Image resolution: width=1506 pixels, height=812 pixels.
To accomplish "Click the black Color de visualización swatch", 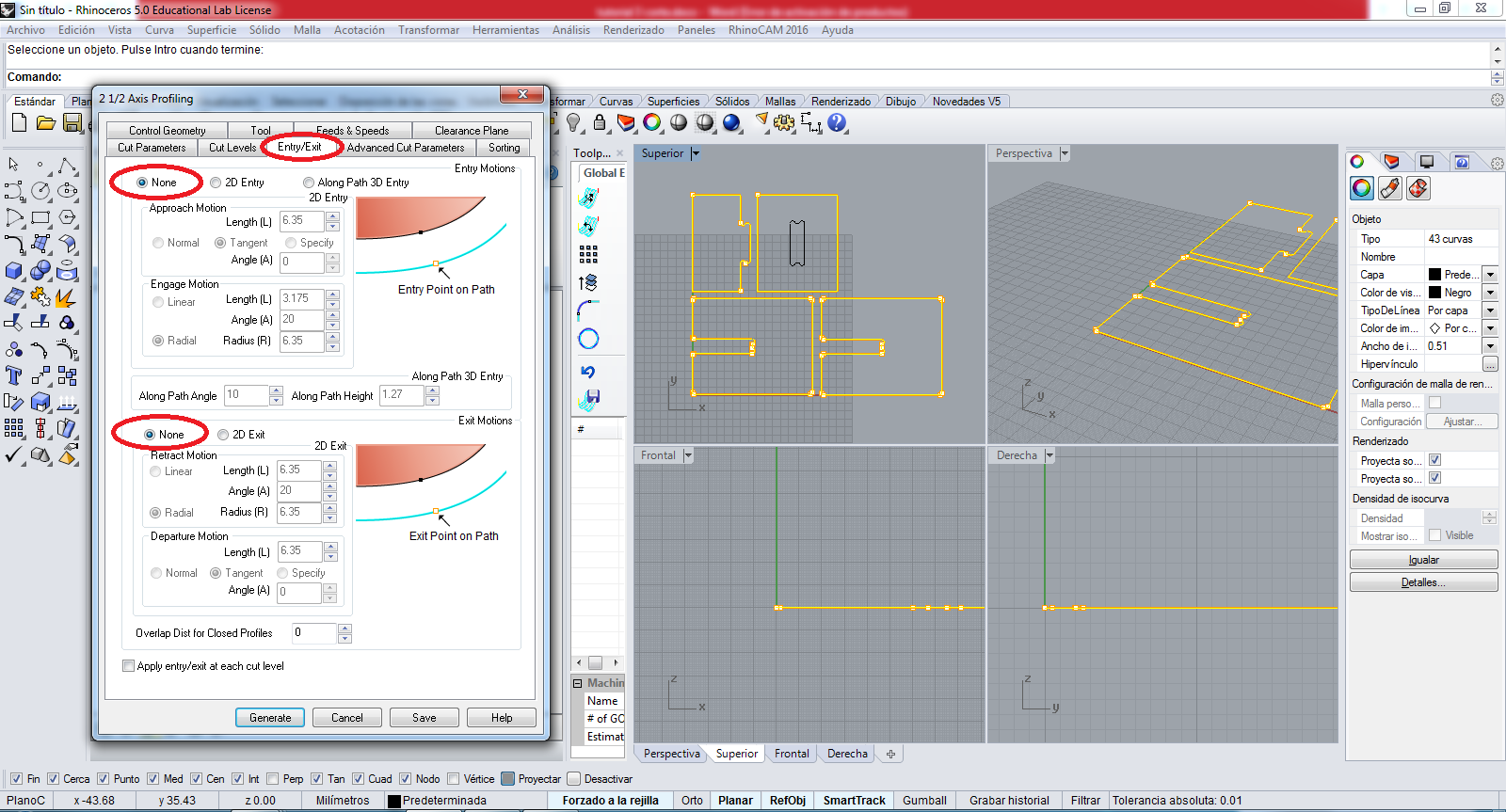I will coord(1434,293).
